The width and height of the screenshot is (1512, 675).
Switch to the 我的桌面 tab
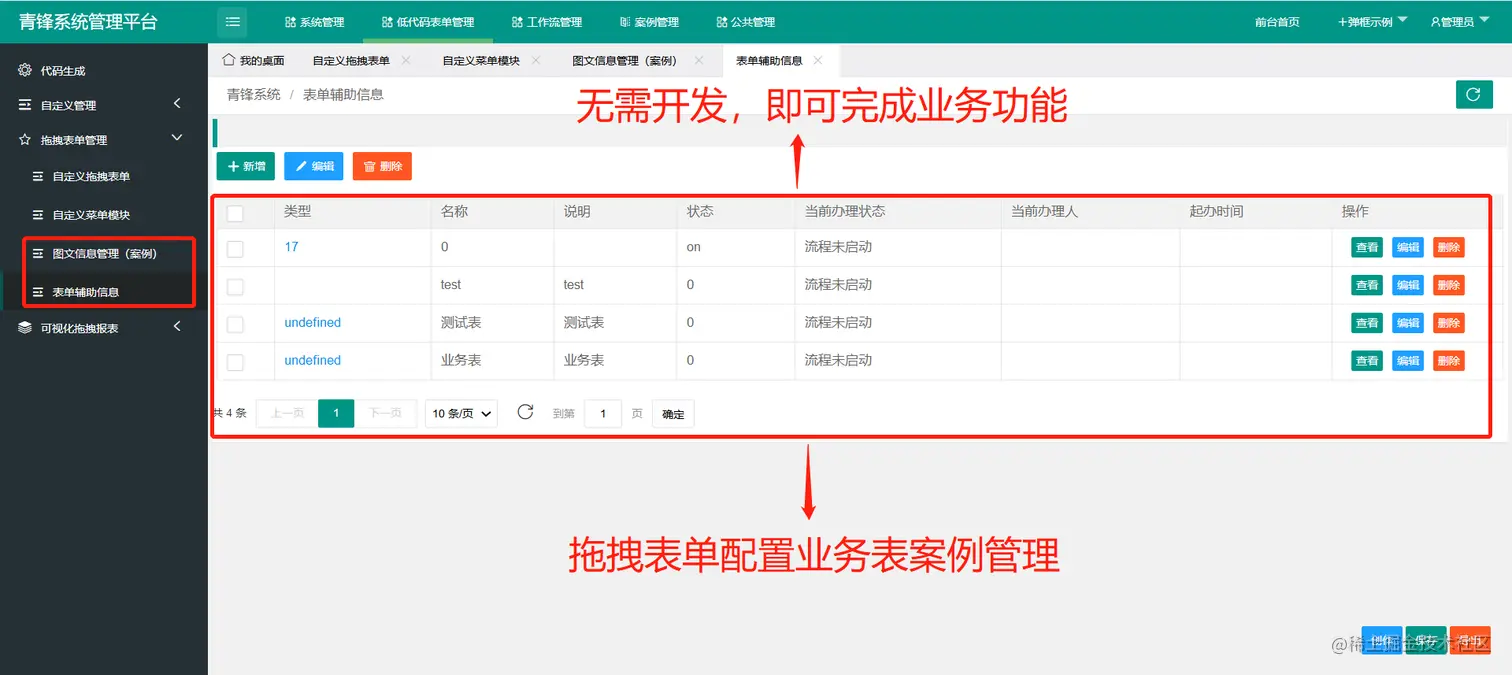253,60
